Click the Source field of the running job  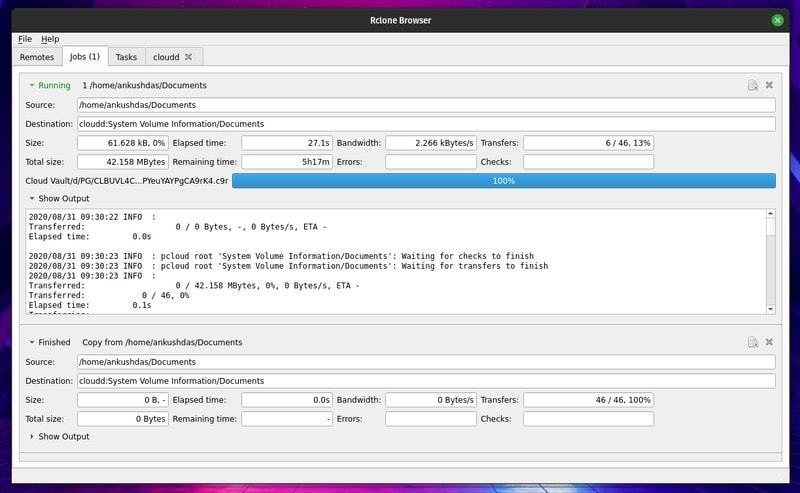pyautogui.click(x=425, y=105)
